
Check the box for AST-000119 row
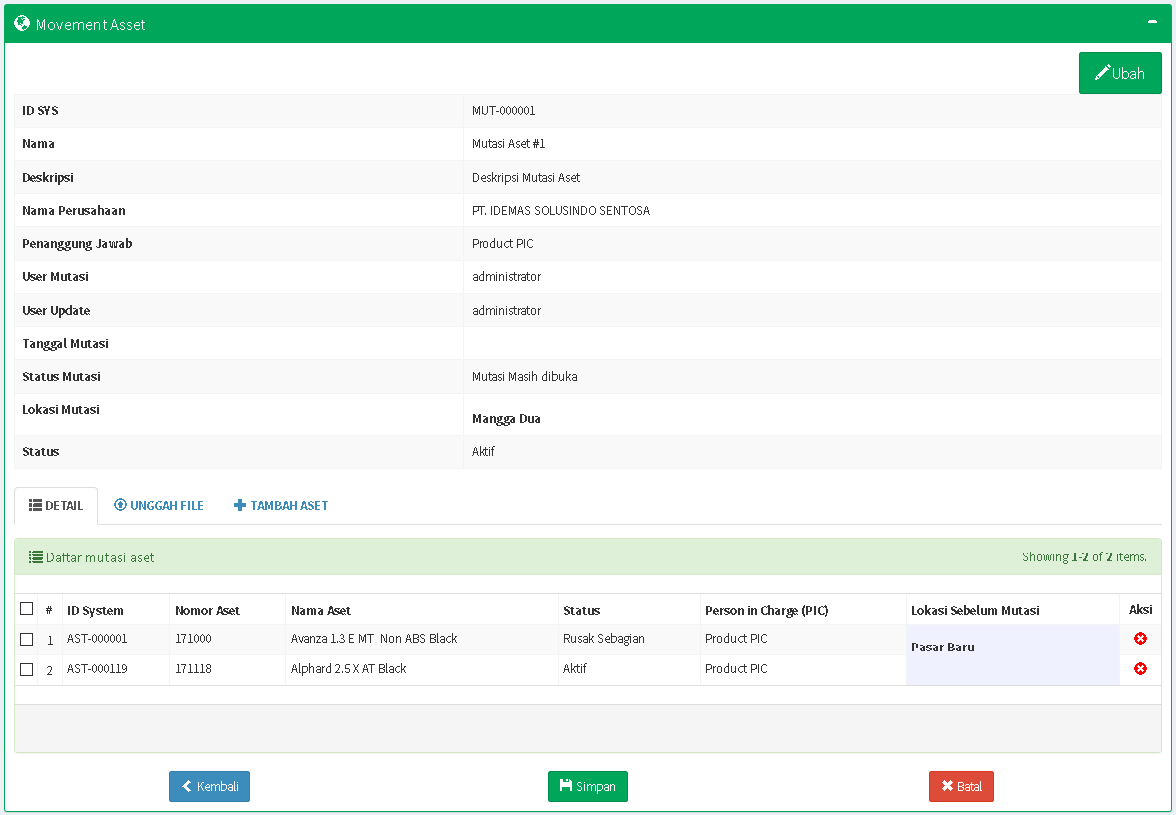coord(27,669)
